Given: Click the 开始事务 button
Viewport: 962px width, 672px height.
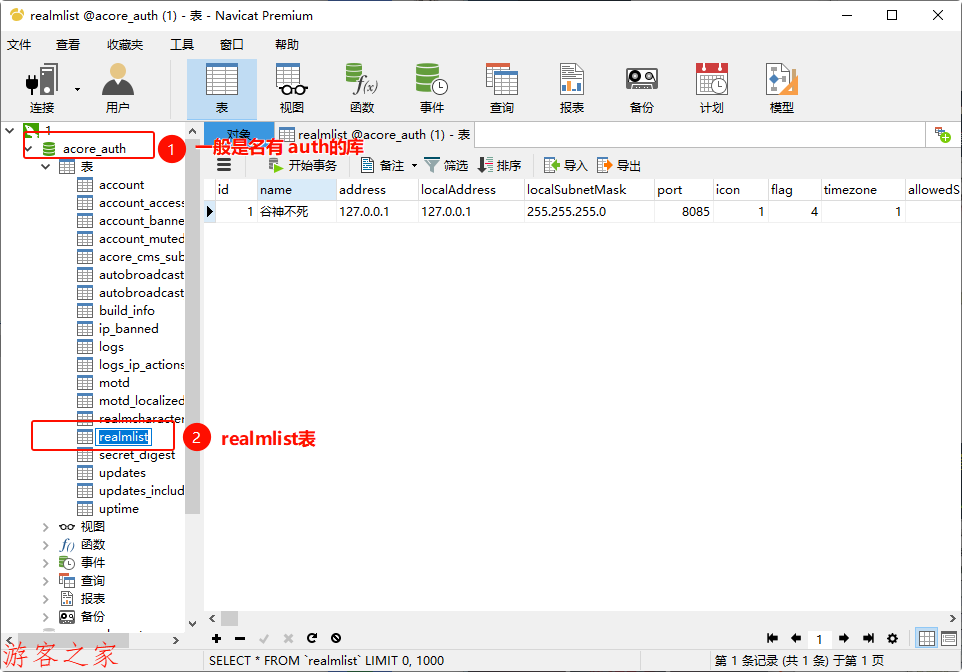Looking at the screenshot, I should (x=303, y=165).
